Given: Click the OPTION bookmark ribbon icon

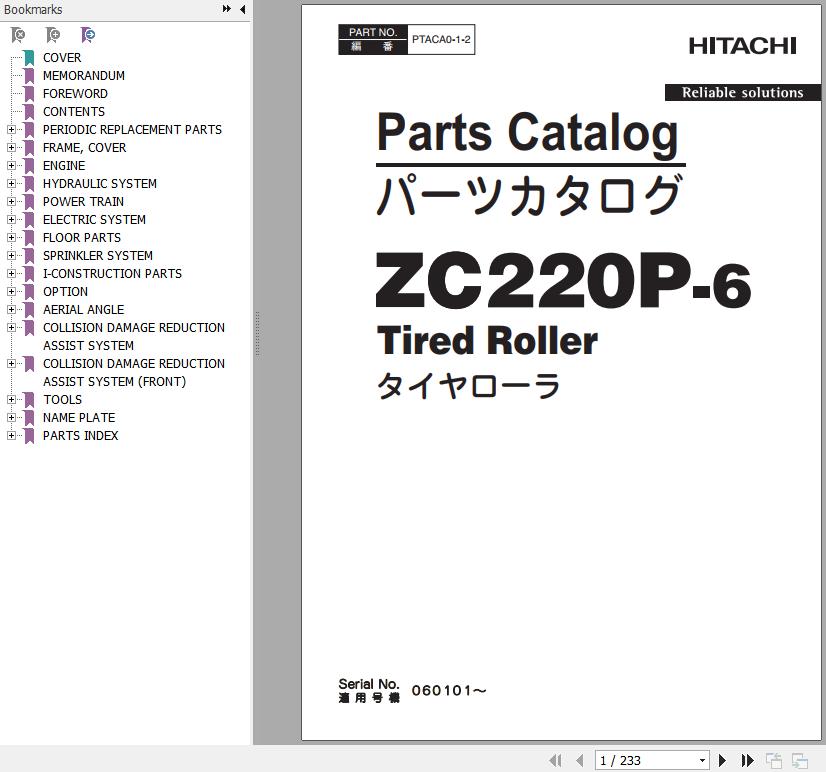Looking at the screenshot, I should click(x=29, y=291).
